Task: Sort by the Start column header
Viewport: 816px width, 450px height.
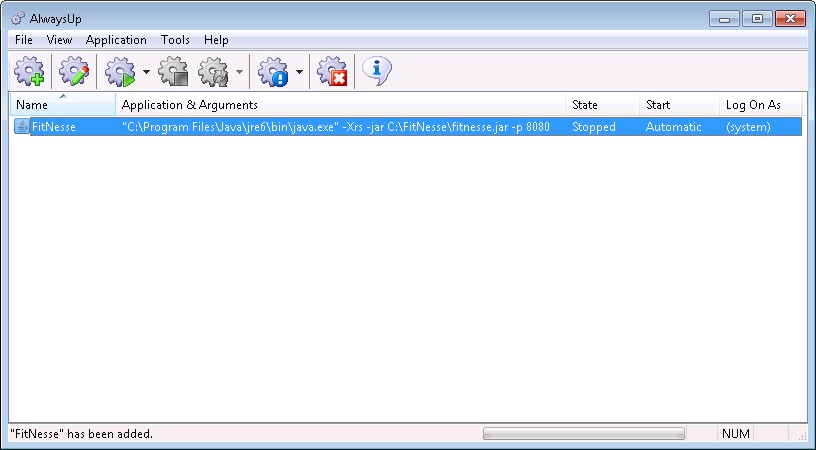Action: (x=680, y=105)
